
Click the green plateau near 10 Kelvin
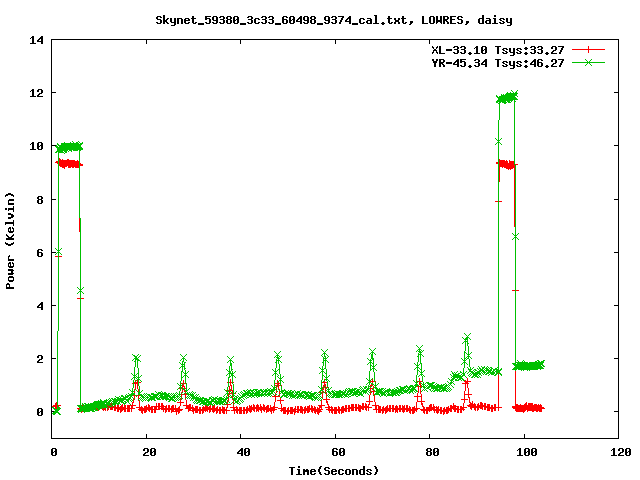[x=69, y=147]
